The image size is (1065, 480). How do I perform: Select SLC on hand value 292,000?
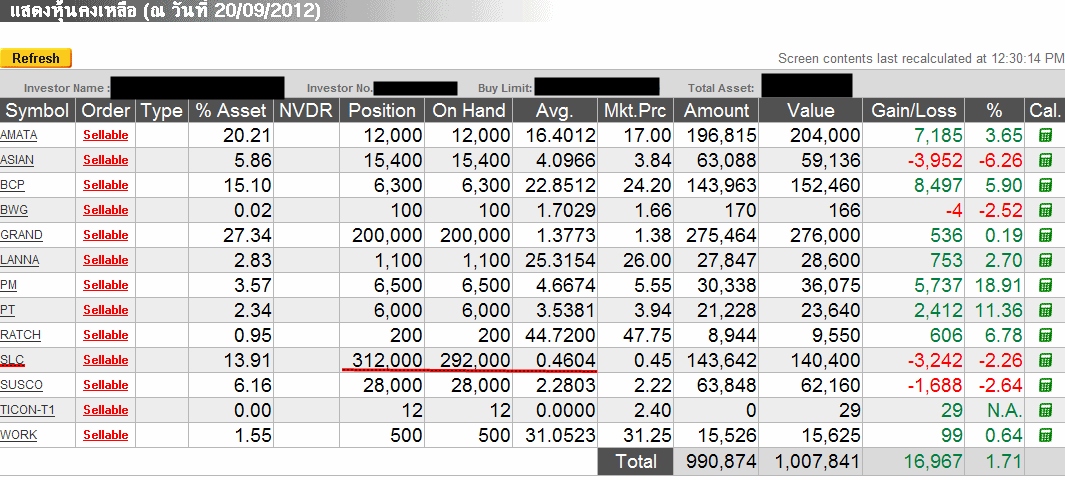click(x=475, y=360)
